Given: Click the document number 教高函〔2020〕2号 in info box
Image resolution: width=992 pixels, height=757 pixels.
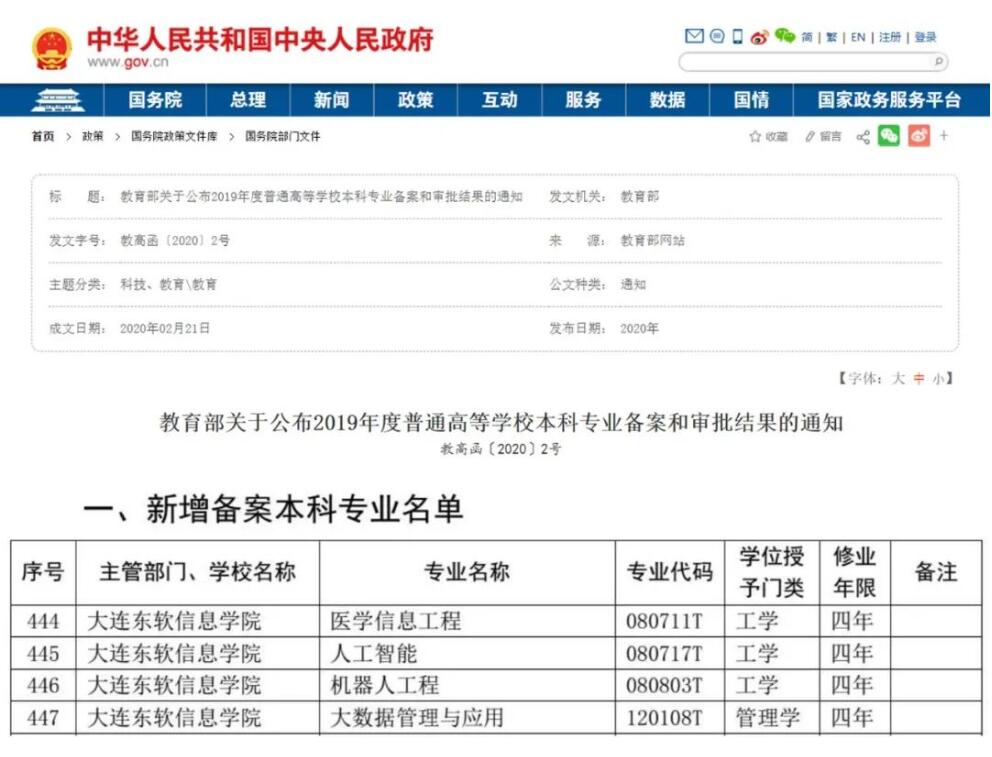Looking at the screenshot, I should (175, 240).
